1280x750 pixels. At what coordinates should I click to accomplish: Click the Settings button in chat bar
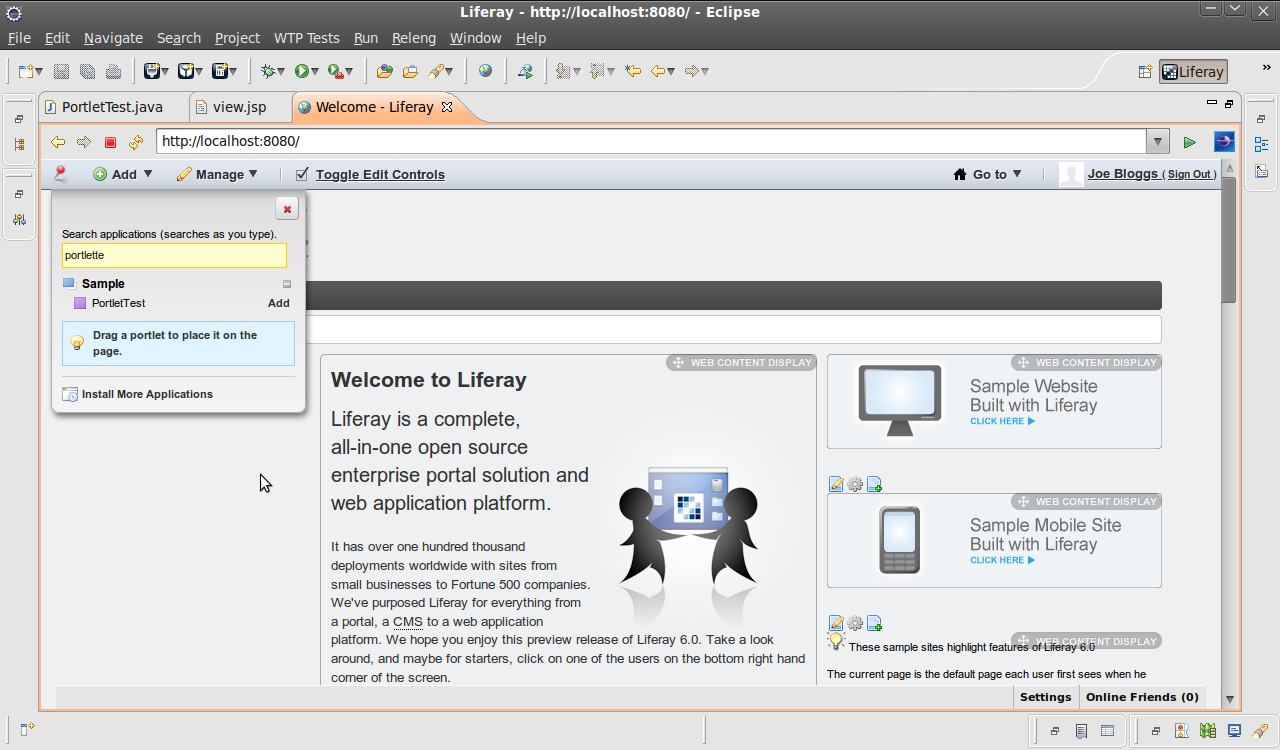pyautogui.click(x=1045, y=697)
